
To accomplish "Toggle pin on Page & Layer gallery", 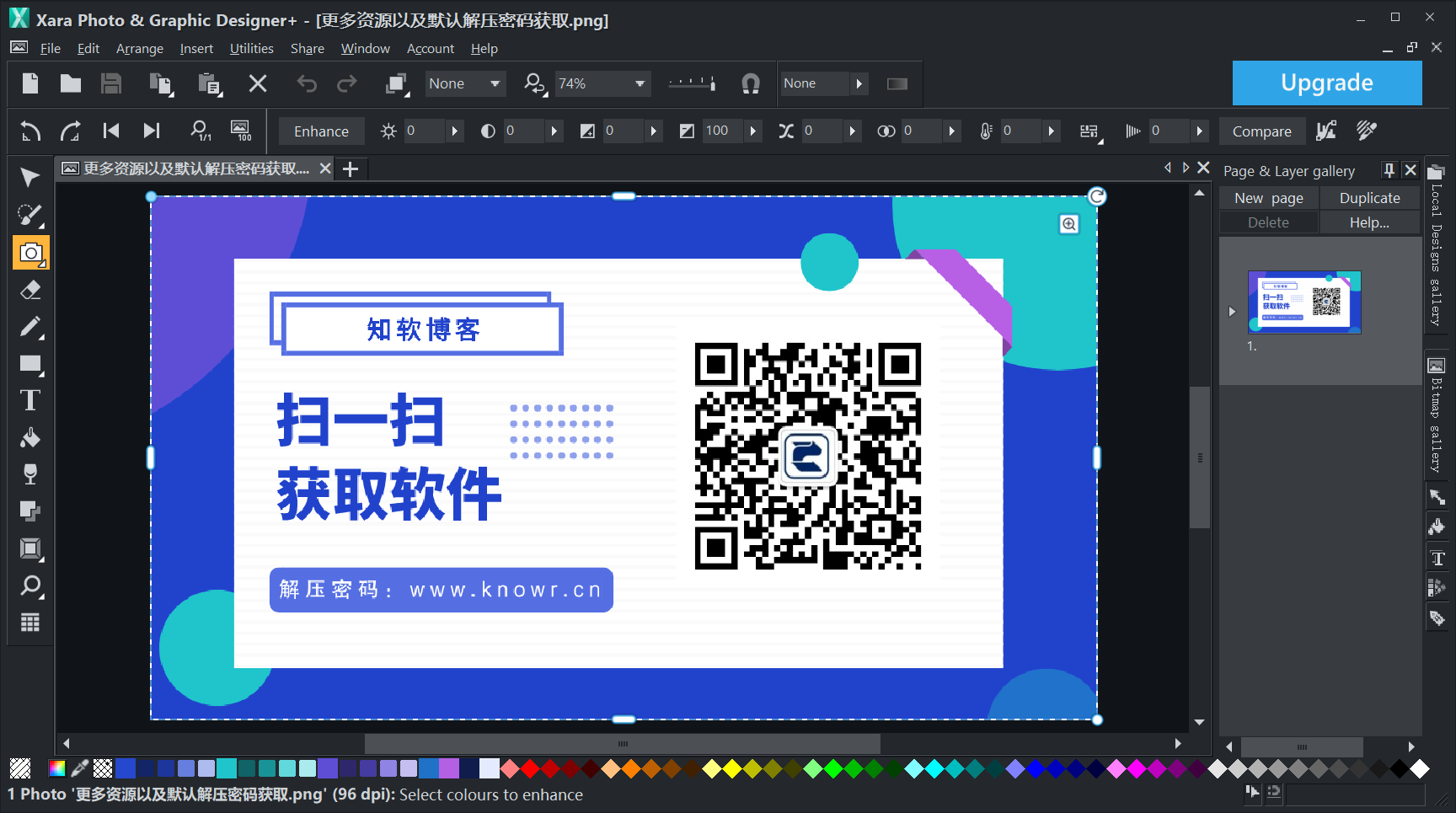I will tap(1389, 170).
